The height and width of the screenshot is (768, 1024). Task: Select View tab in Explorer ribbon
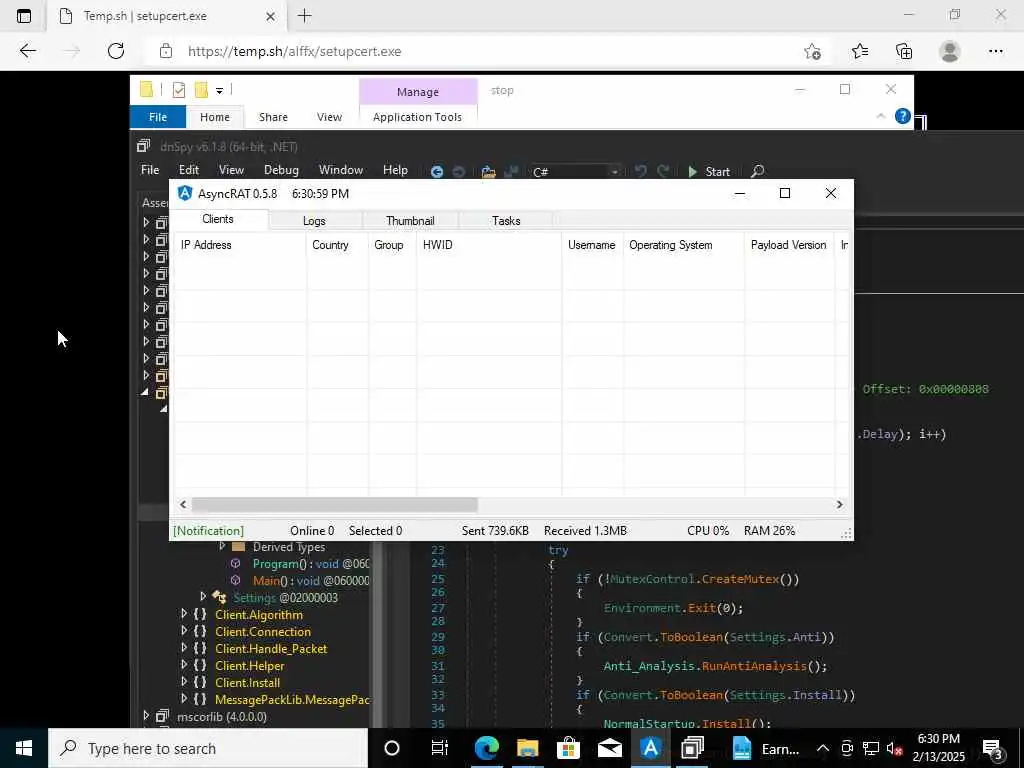point(329,117)
